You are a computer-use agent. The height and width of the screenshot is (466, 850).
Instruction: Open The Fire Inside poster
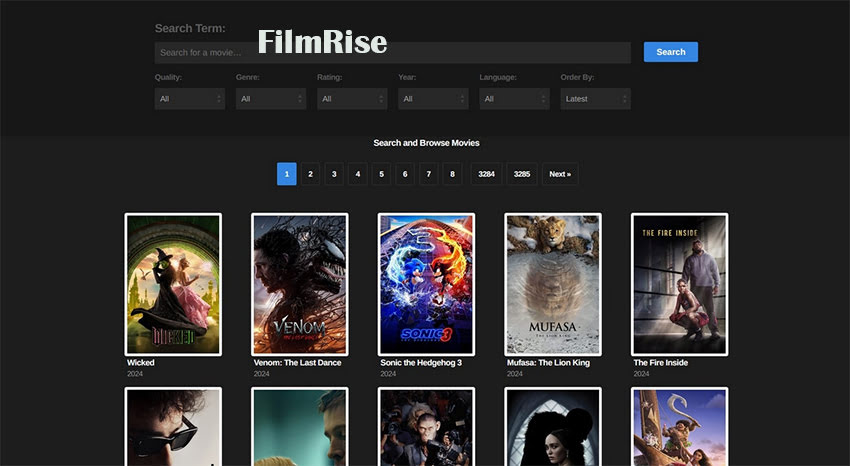pyautogui.click(x=680, y=284)
